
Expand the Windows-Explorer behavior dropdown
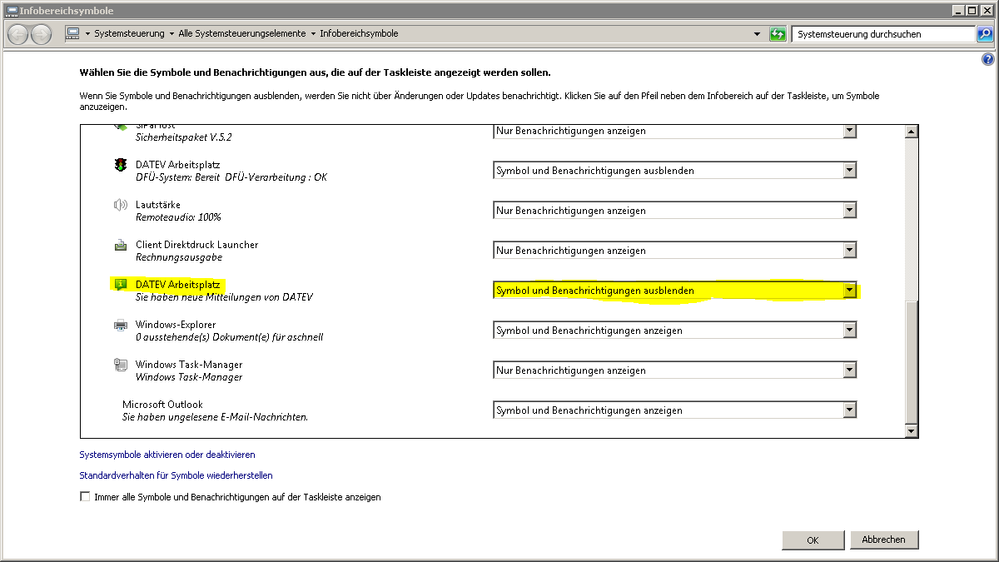[x=849, y=331]
